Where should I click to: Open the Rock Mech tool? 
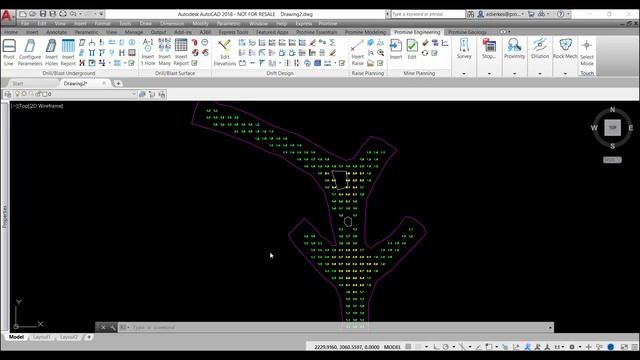pyautogui.click(x=565, y=49)
